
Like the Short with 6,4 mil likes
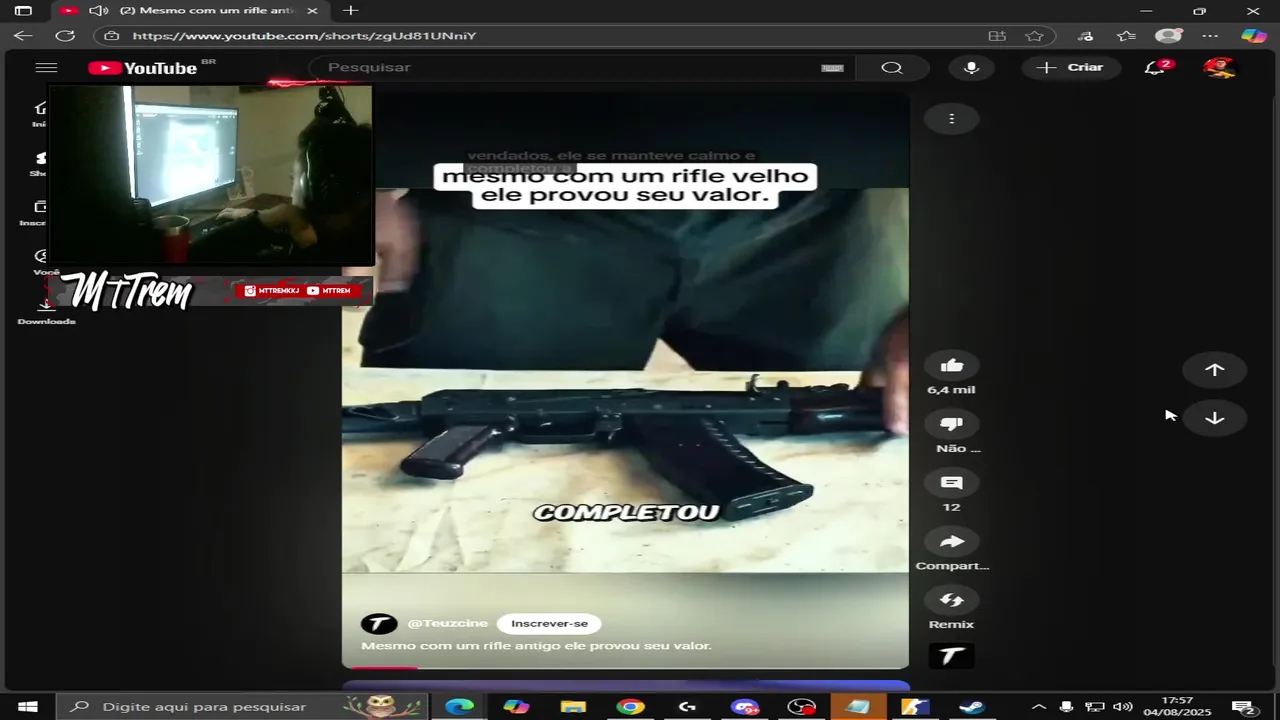pyautogui.click(x=951, y=366)
